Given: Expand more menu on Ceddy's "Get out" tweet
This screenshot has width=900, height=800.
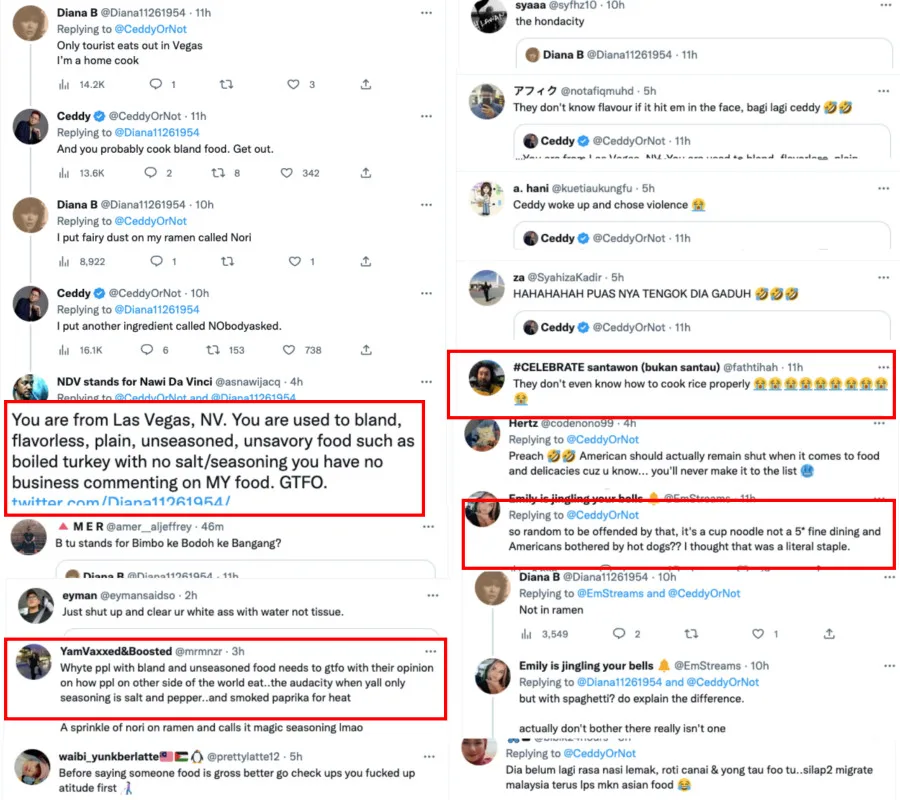Looking at the screenshot, I should coord(426,117).
